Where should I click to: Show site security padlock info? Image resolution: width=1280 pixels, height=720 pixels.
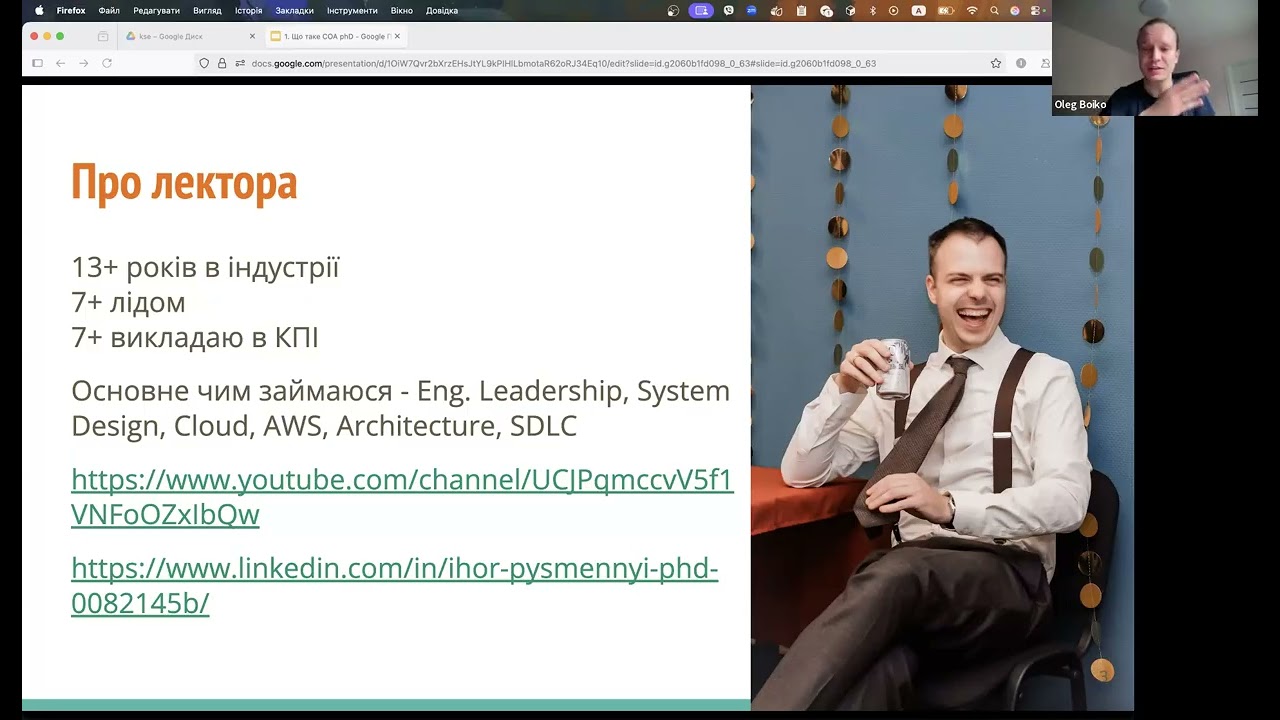[x=222, y=63]
